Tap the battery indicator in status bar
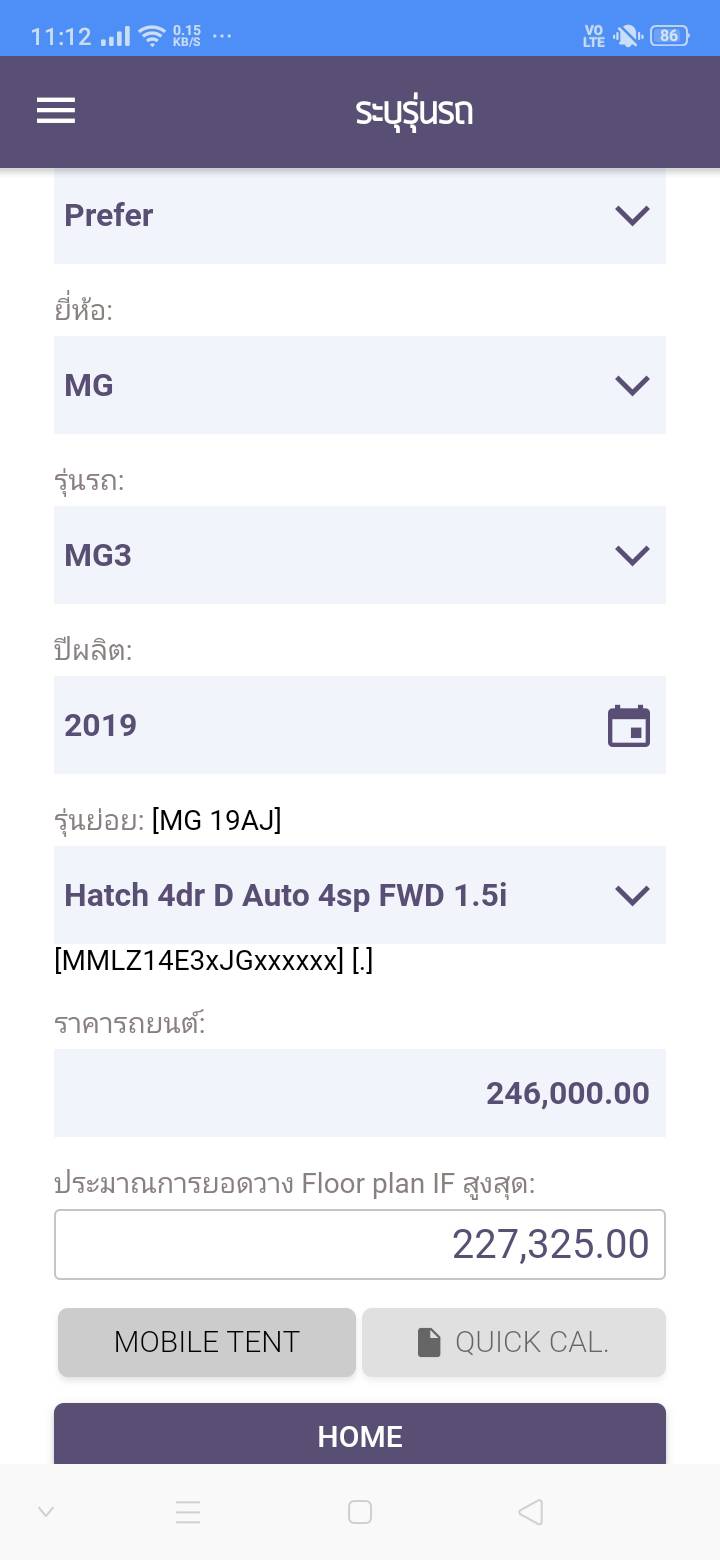 point(669,36)
